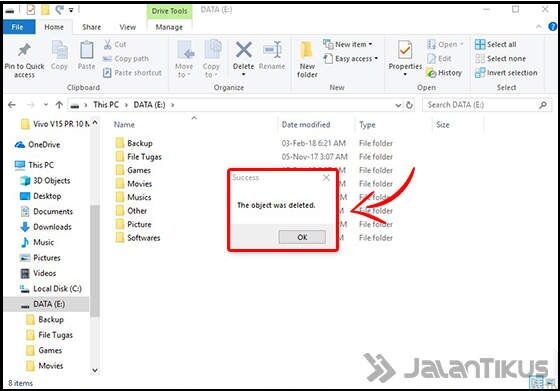Switch to the View ribbon tab

[x=128, y=27]
